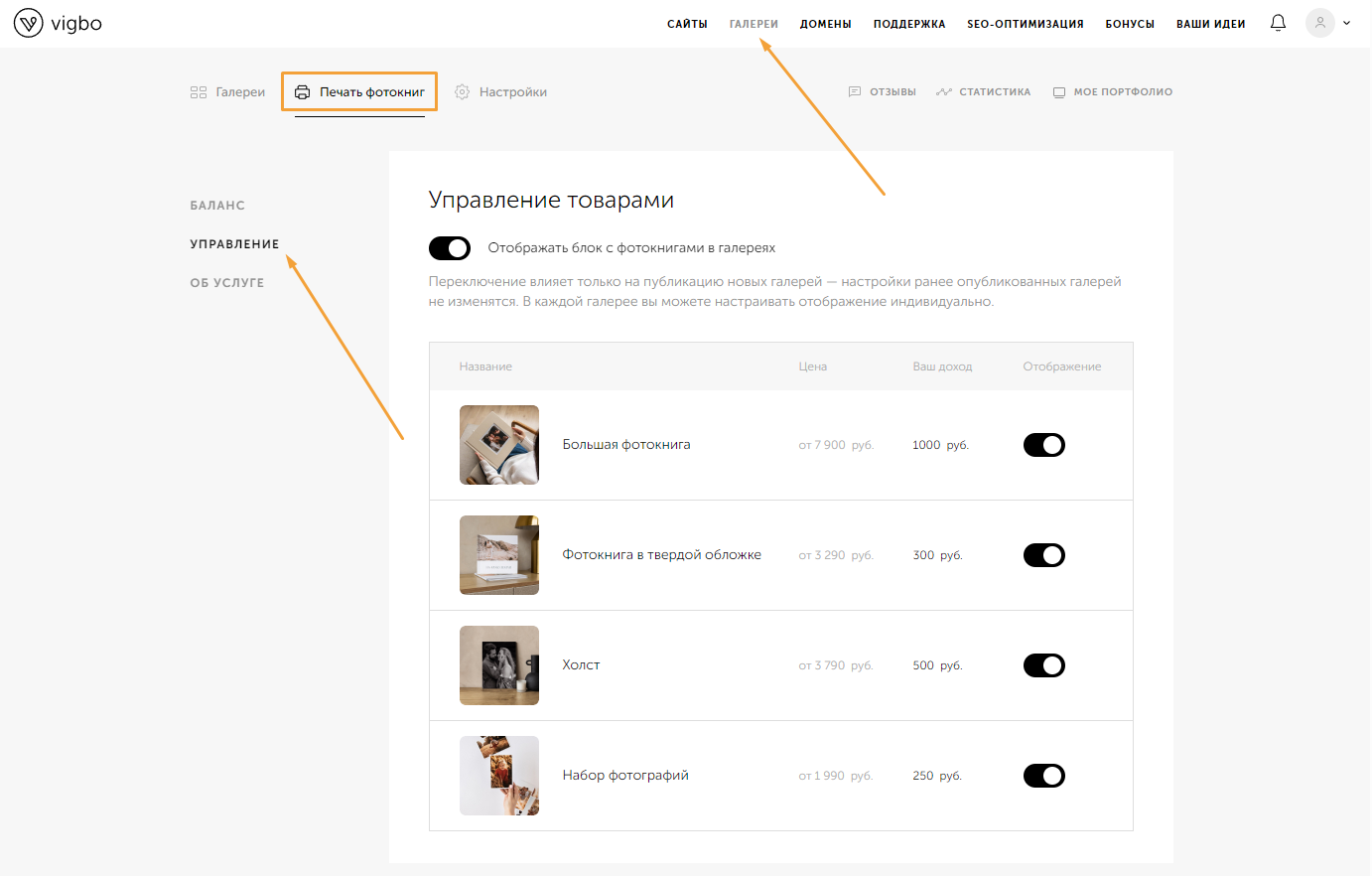Viewport: 1372px width, 876px height.
Task: Edit income 300 руб. field
Action: 937,555
